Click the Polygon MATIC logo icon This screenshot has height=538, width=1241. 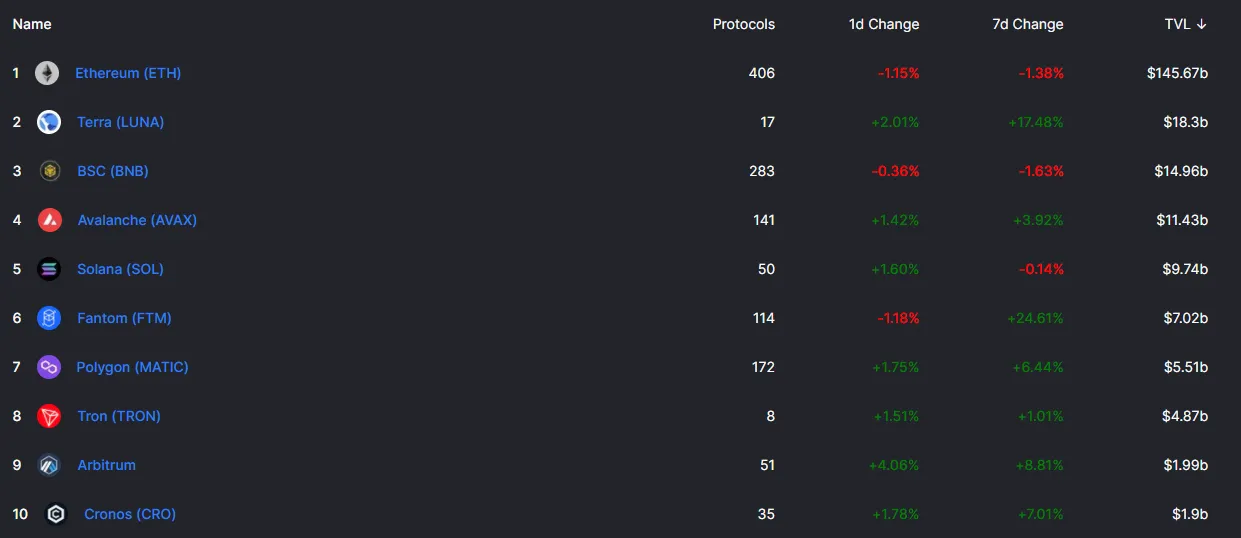(48, 367)
